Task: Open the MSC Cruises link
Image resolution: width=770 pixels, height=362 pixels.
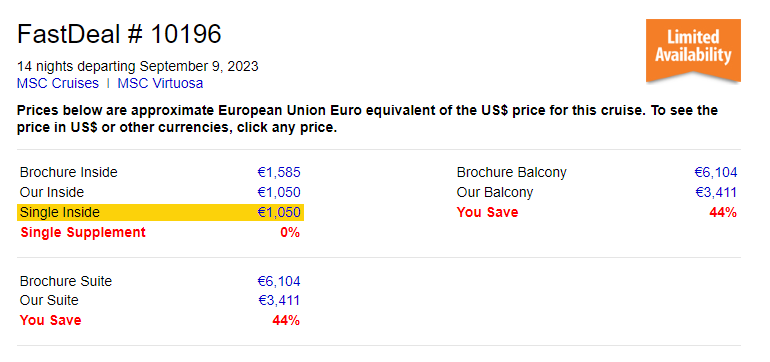Action: click(57, 84)
